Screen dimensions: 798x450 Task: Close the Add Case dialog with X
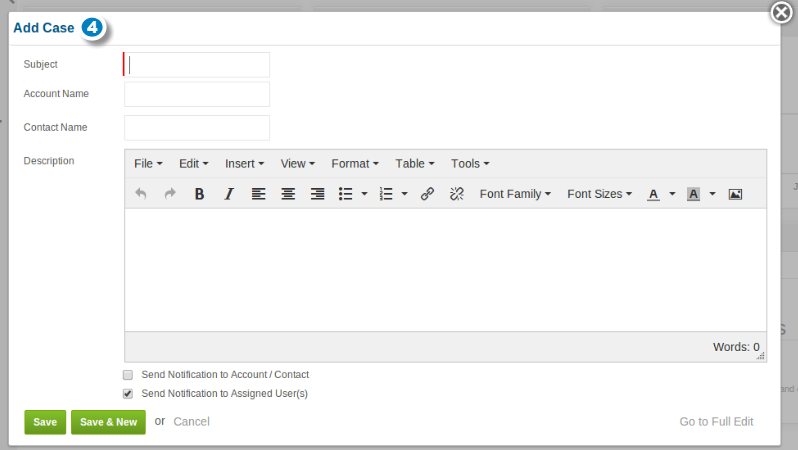tap(781, 12)
